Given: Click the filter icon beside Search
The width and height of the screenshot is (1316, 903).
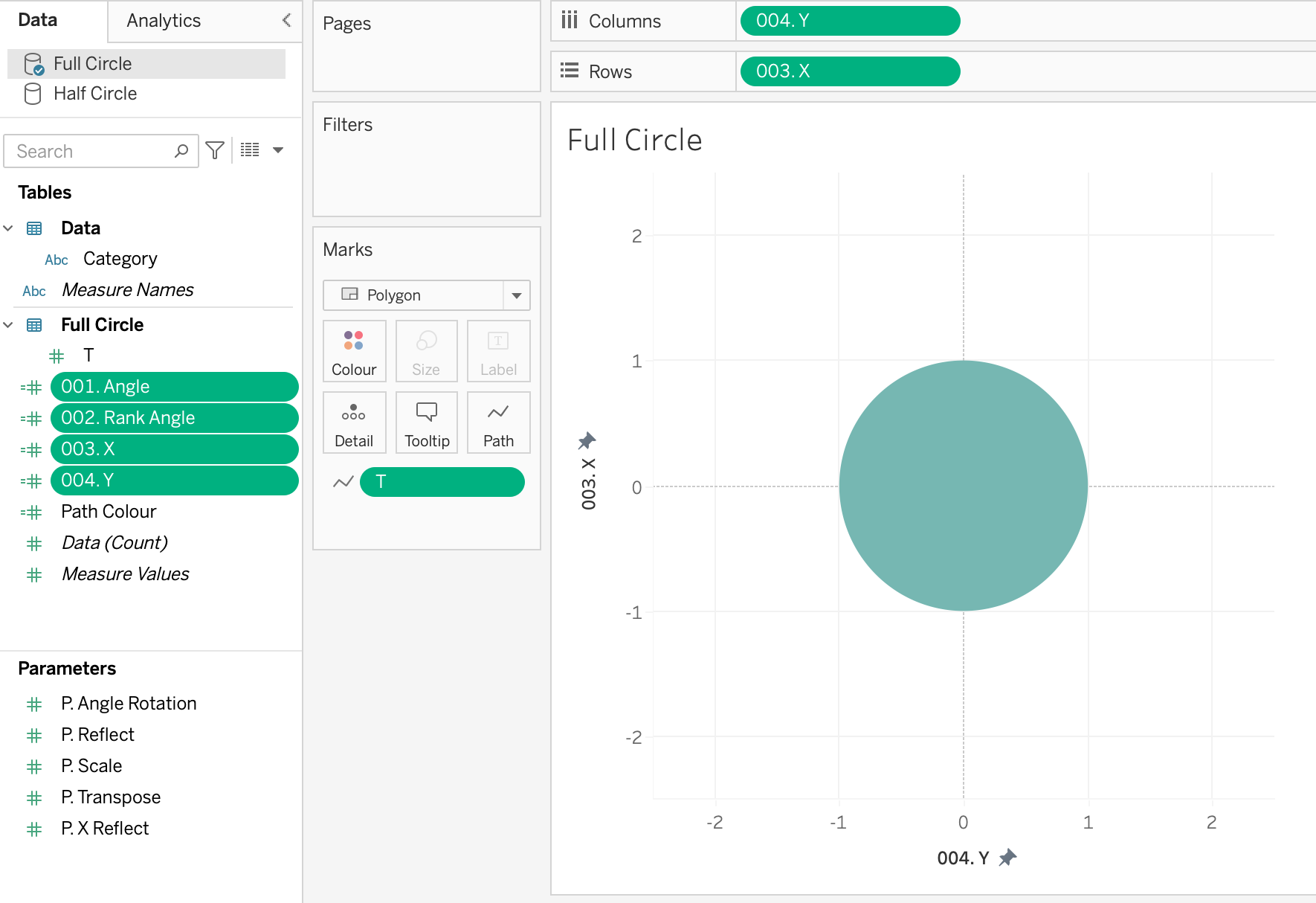Looking at the screenshot, I should 215,151.
